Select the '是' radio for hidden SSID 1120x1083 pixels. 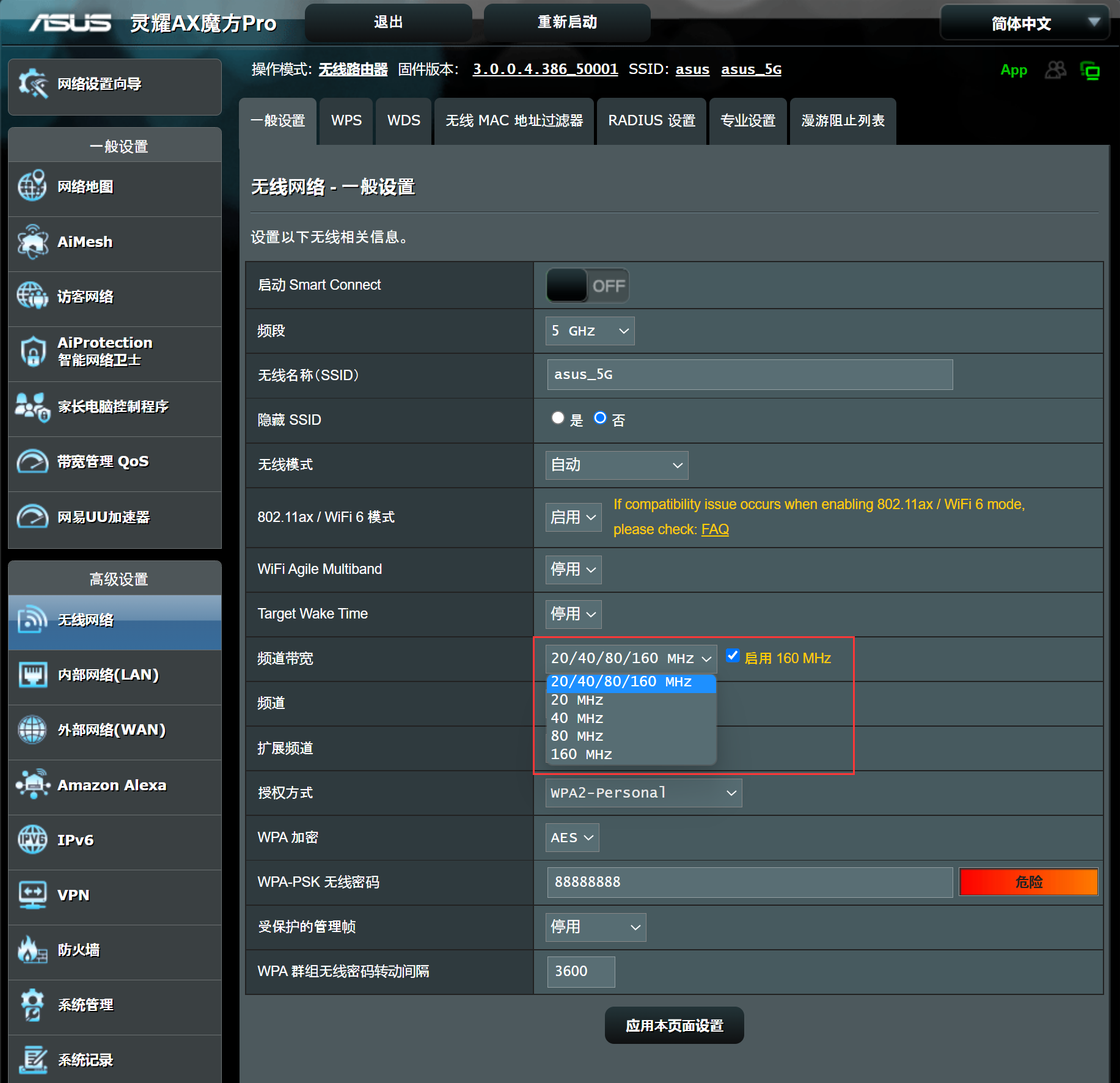(x=557, y=418)
